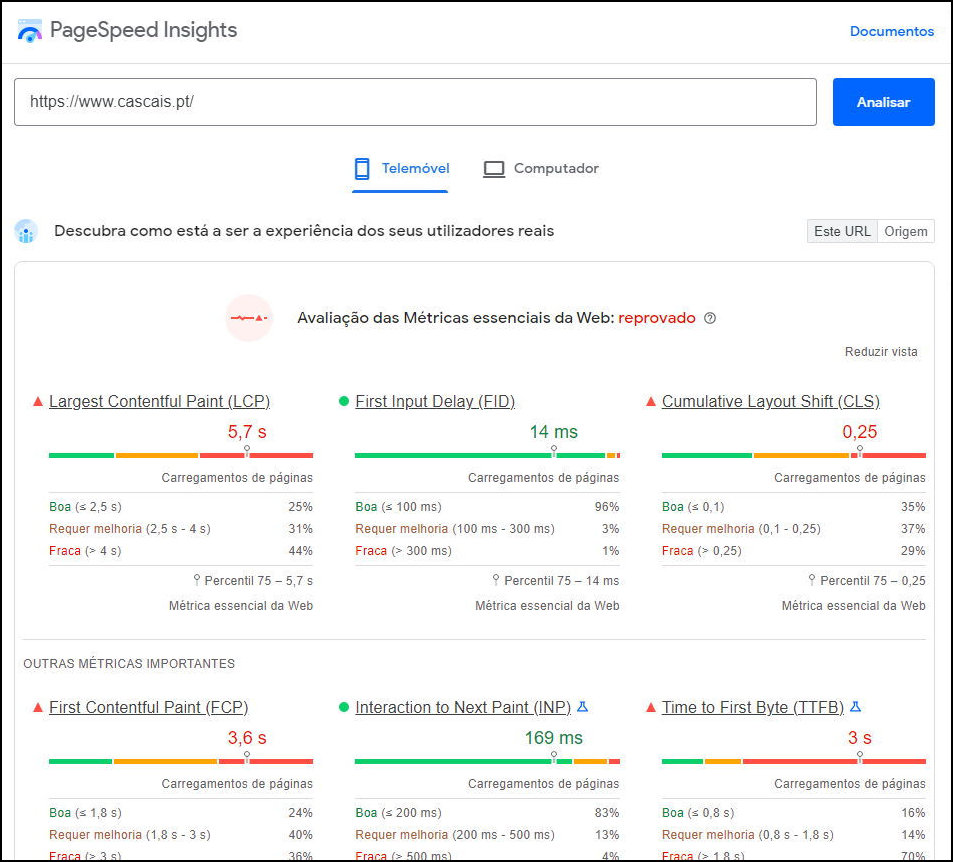Collapse with Reduzir vista
The height and width of the screenshot is (862, 953).
[x=881, y=352]
